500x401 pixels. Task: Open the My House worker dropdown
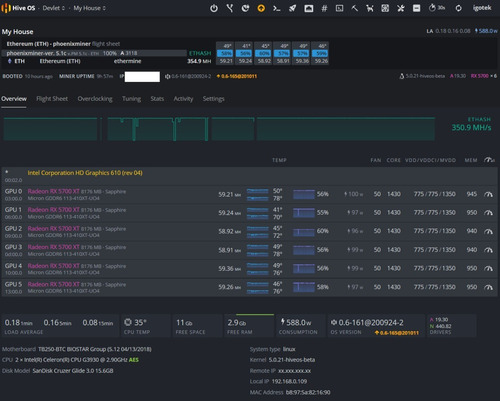coord(89,8)
